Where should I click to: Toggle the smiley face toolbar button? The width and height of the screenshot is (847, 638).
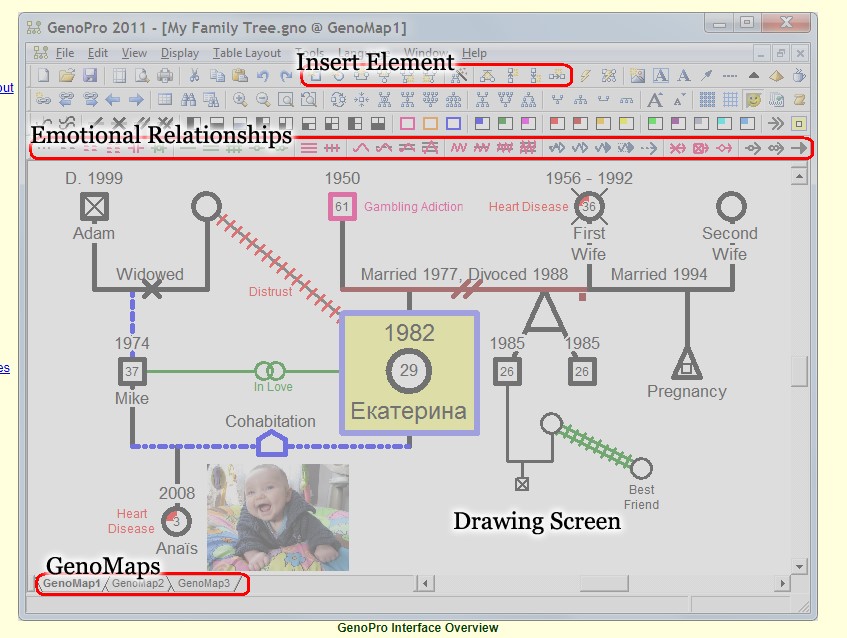tap(753, 100)
